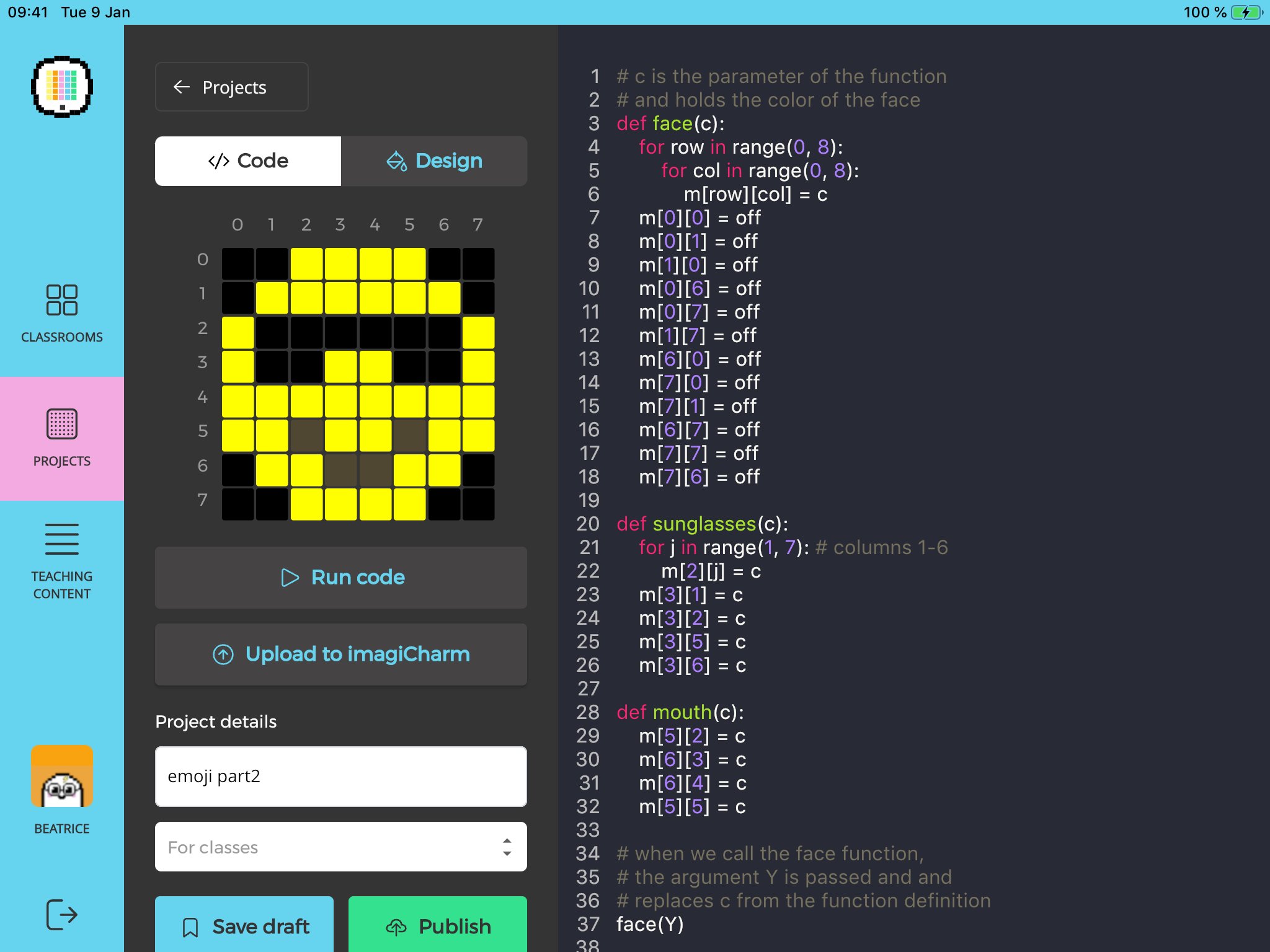Go back using Projects arrow button

pyautogui.click(x=231, y=87)
